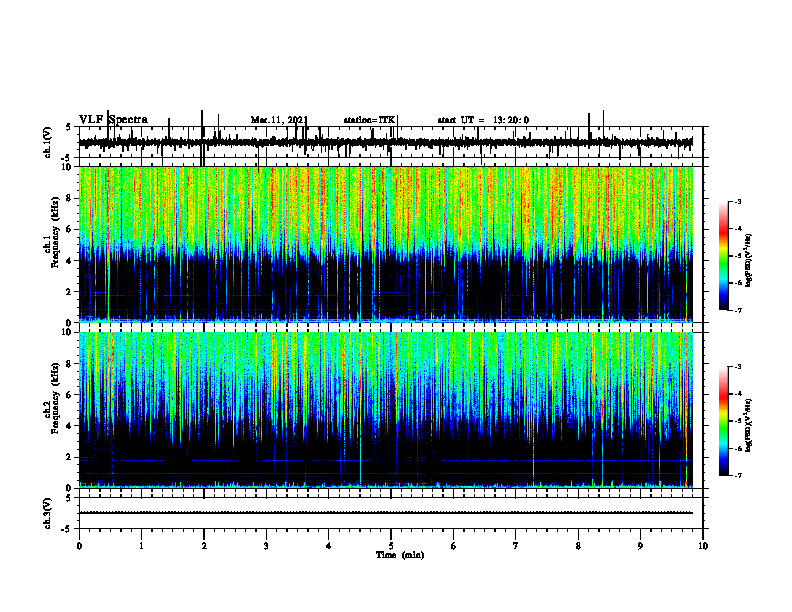Select the "Mar.11, 2021" date label
Image resolution: width=792 pixels, height=612 pixels.
pos(279,120)
